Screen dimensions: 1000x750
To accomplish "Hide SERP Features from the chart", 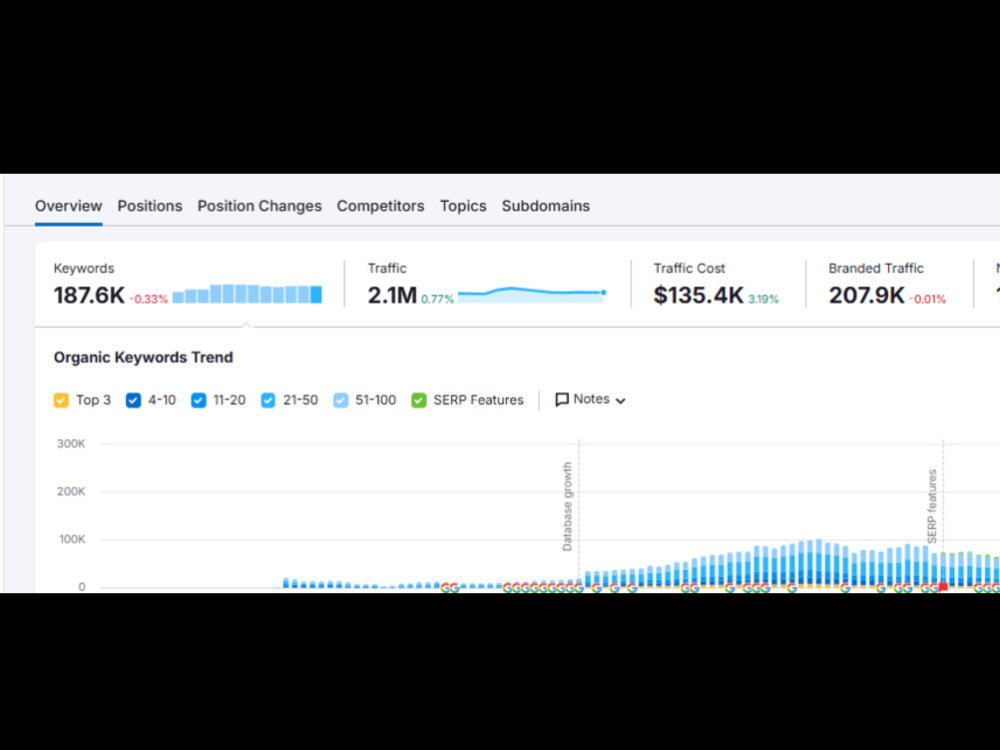I will (x=419, y=401).
